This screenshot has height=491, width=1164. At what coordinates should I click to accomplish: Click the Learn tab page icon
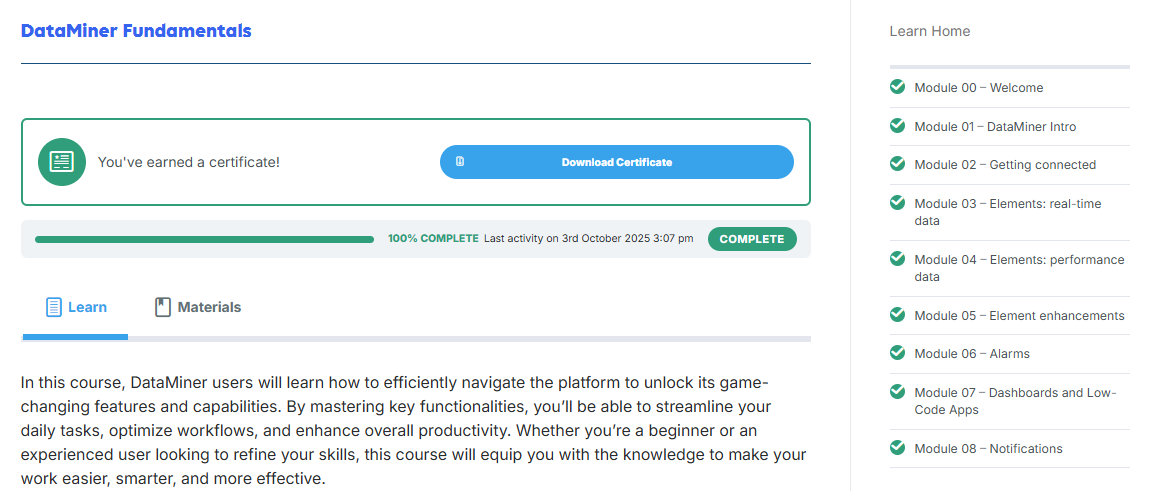(54, 307)
